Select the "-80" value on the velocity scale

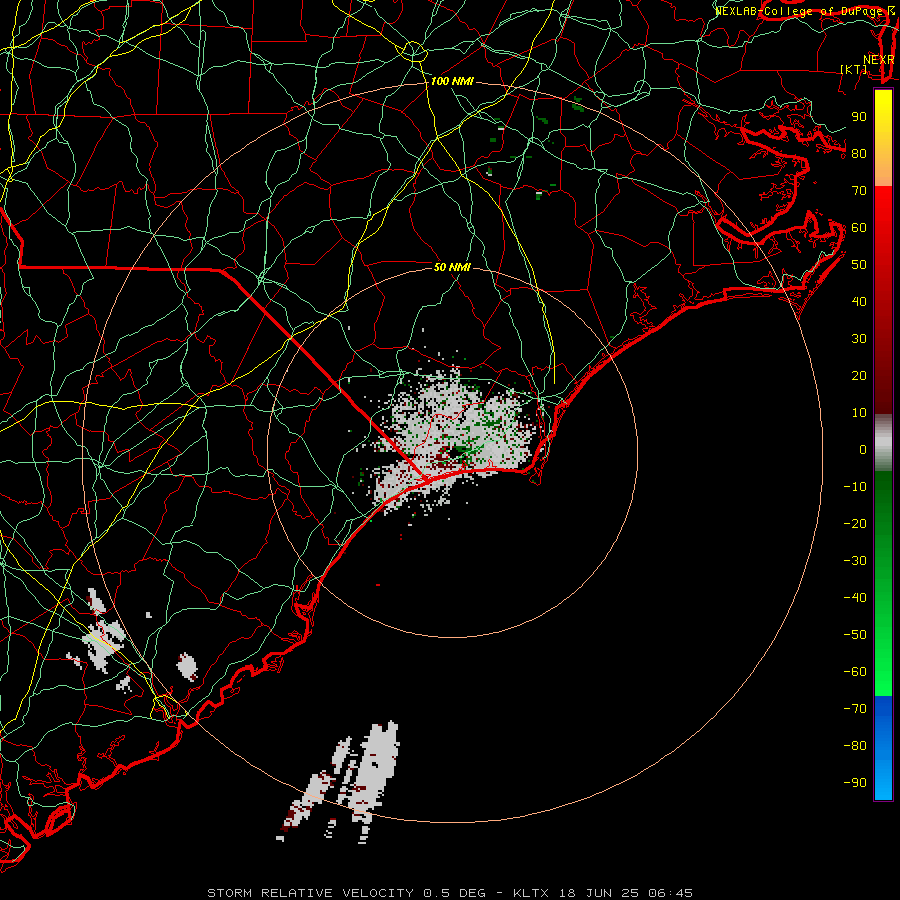pyautogui.click(x=855, y=746)
